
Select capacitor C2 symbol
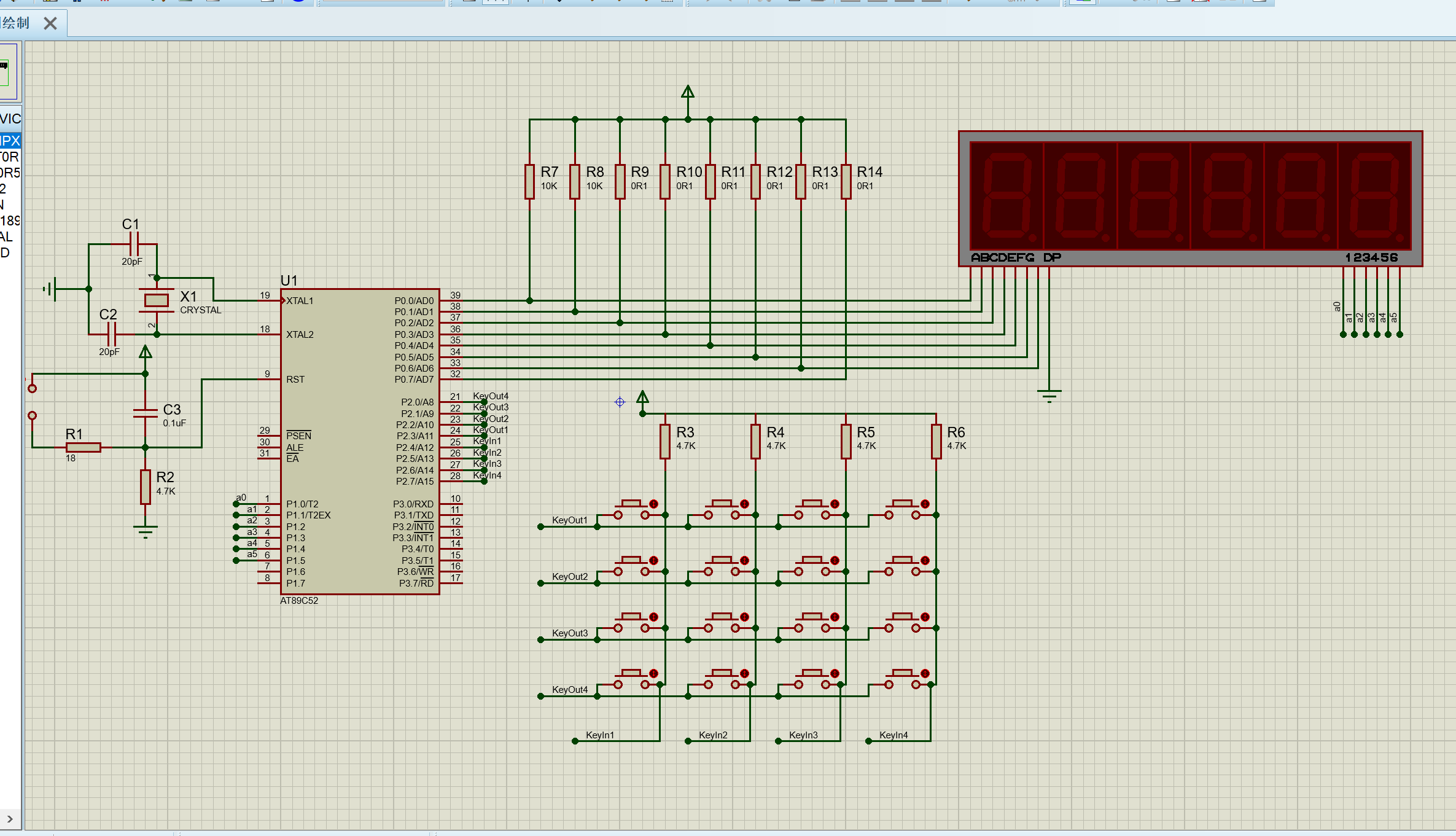pyautogui.click(x=111, y=334)
